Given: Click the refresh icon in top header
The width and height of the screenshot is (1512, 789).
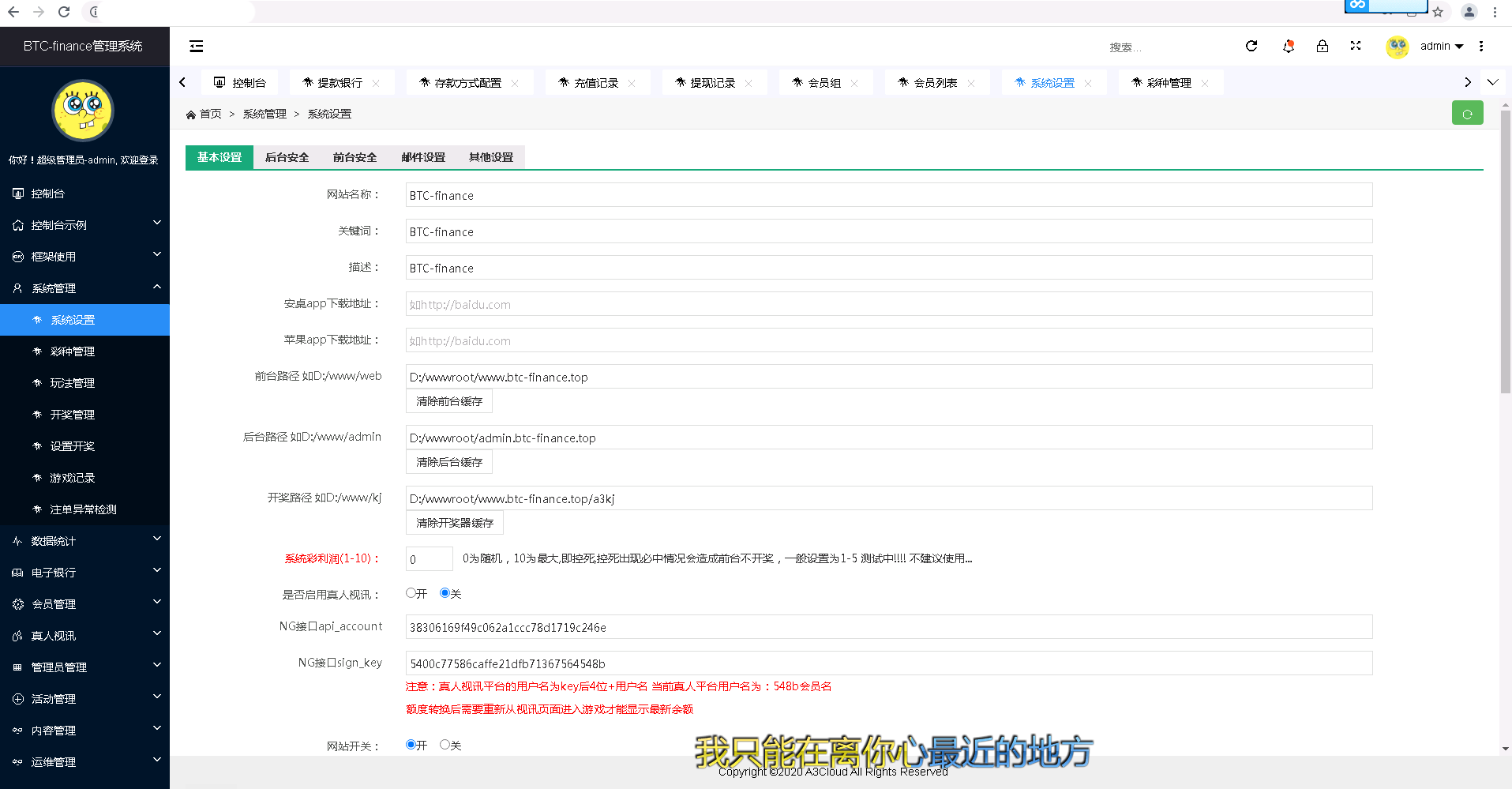Looking at the screenshot, I should [x=1251, y=47].
